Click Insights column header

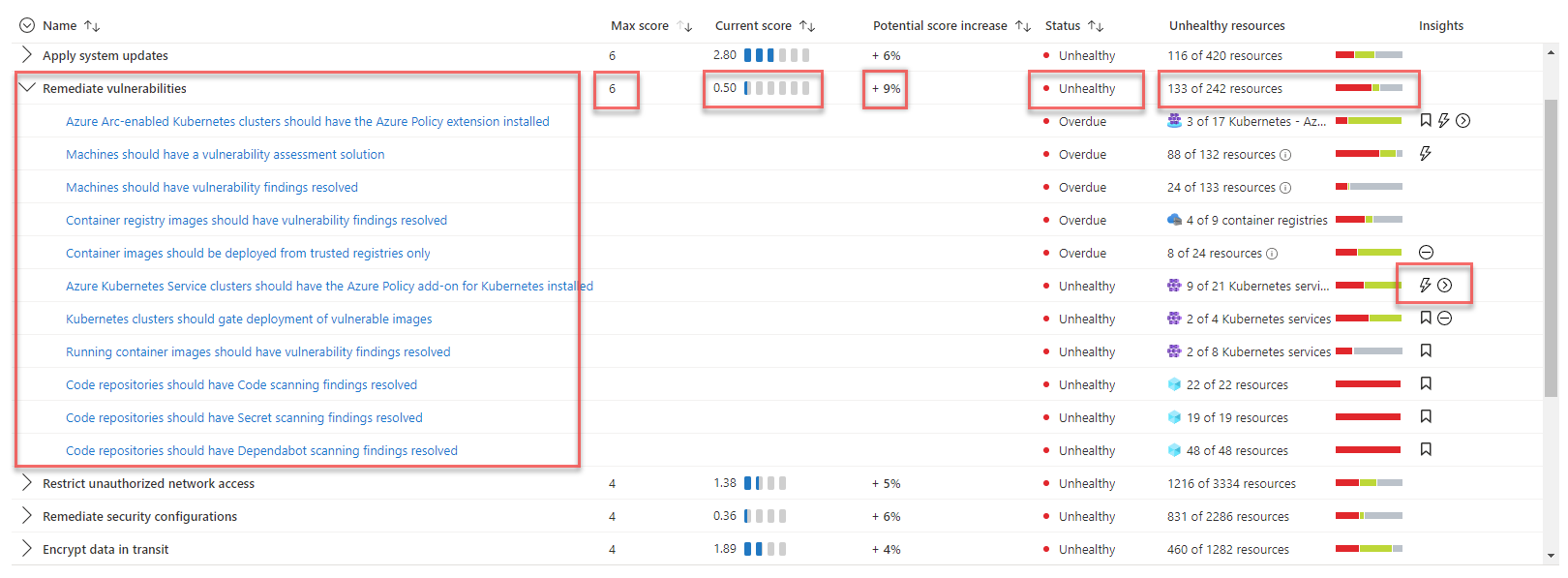[x=1441, y=26]
